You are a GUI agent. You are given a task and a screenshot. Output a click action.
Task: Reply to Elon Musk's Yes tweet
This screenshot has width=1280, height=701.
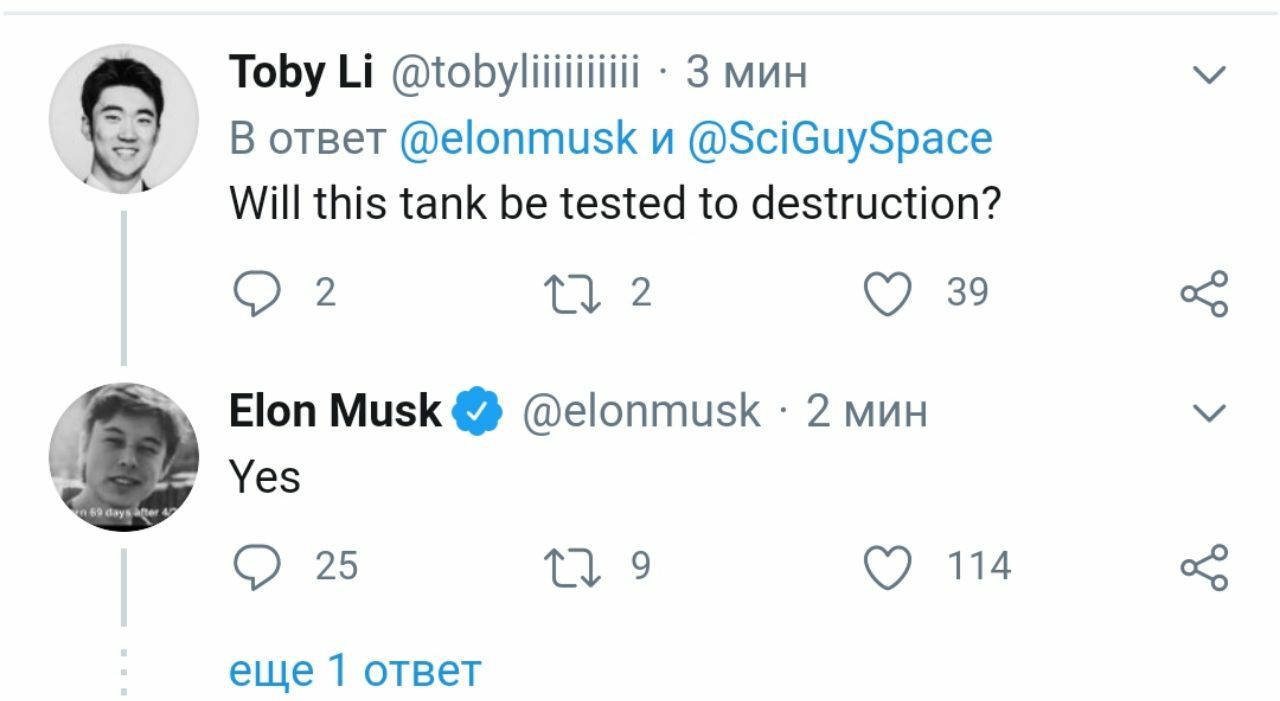[255, 568]
